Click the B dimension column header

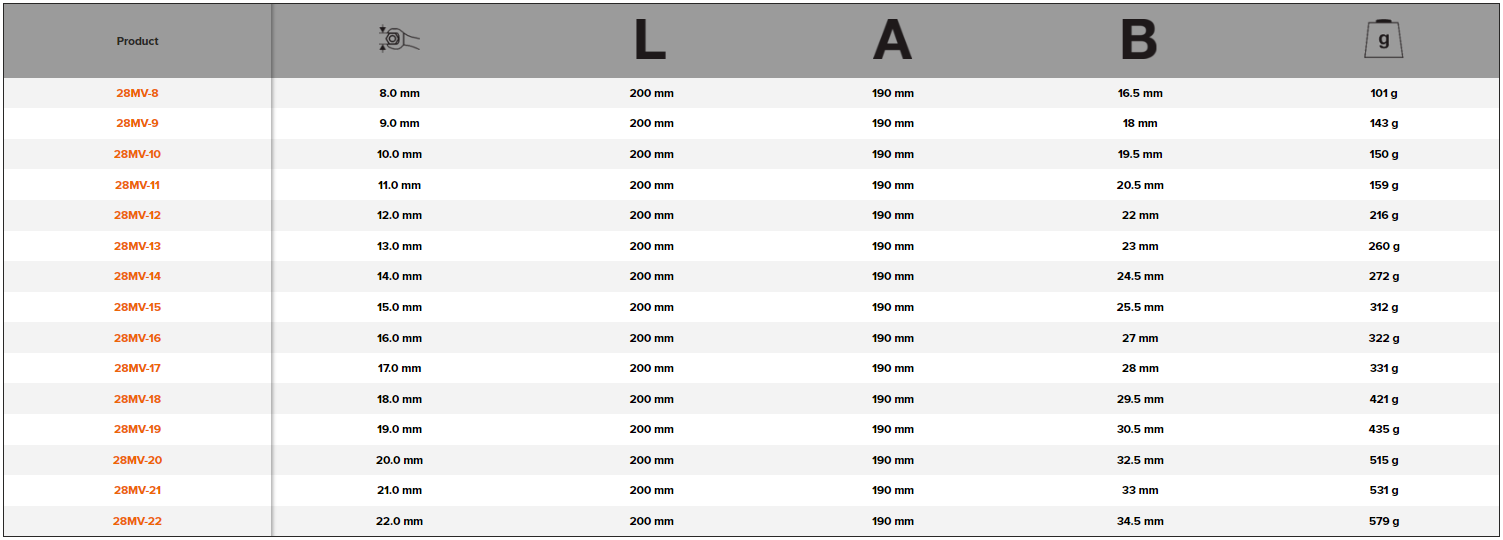point(1139,40)
